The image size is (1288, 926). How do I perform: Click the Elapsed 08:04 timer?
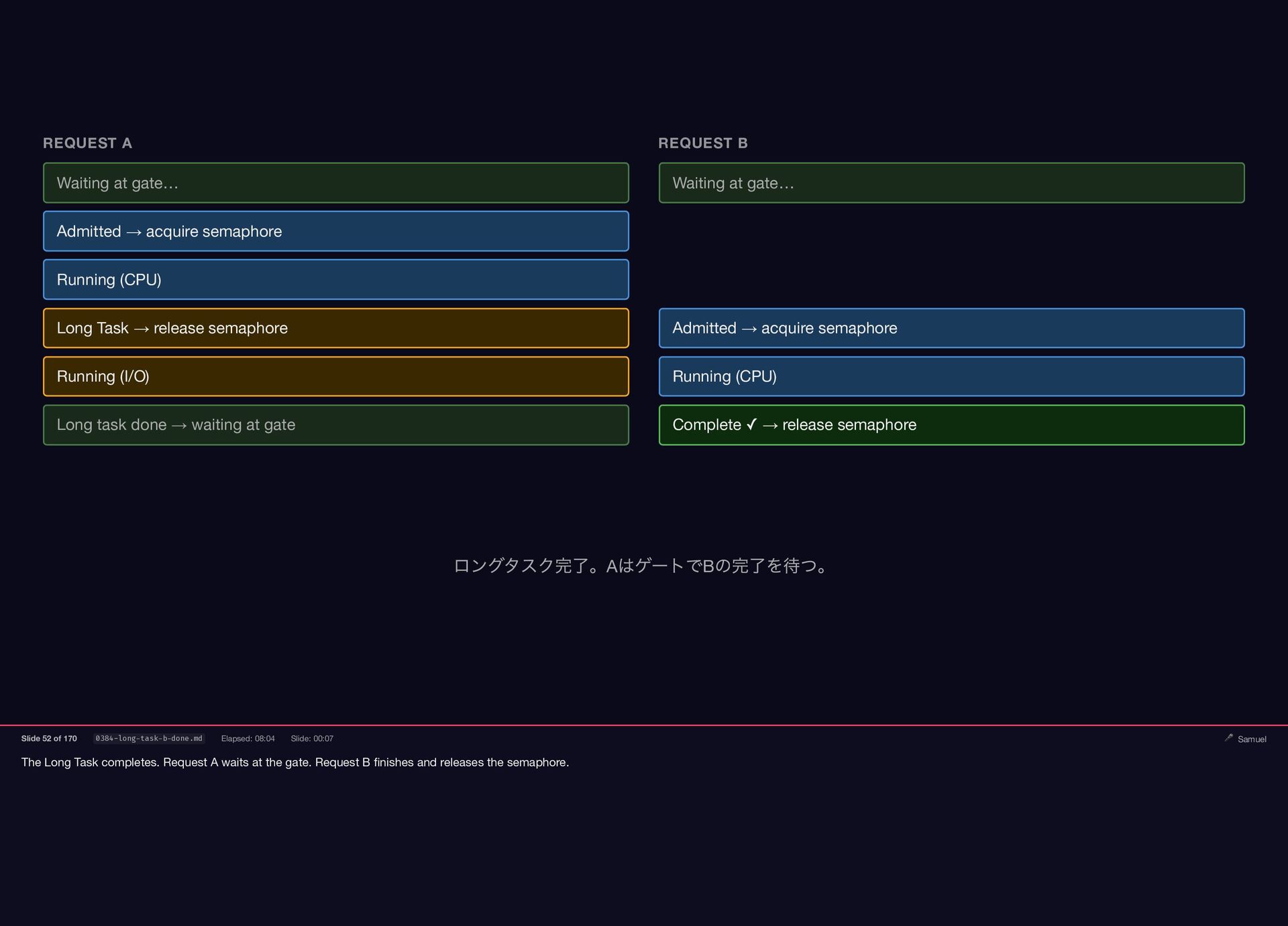tap(248, 738)
